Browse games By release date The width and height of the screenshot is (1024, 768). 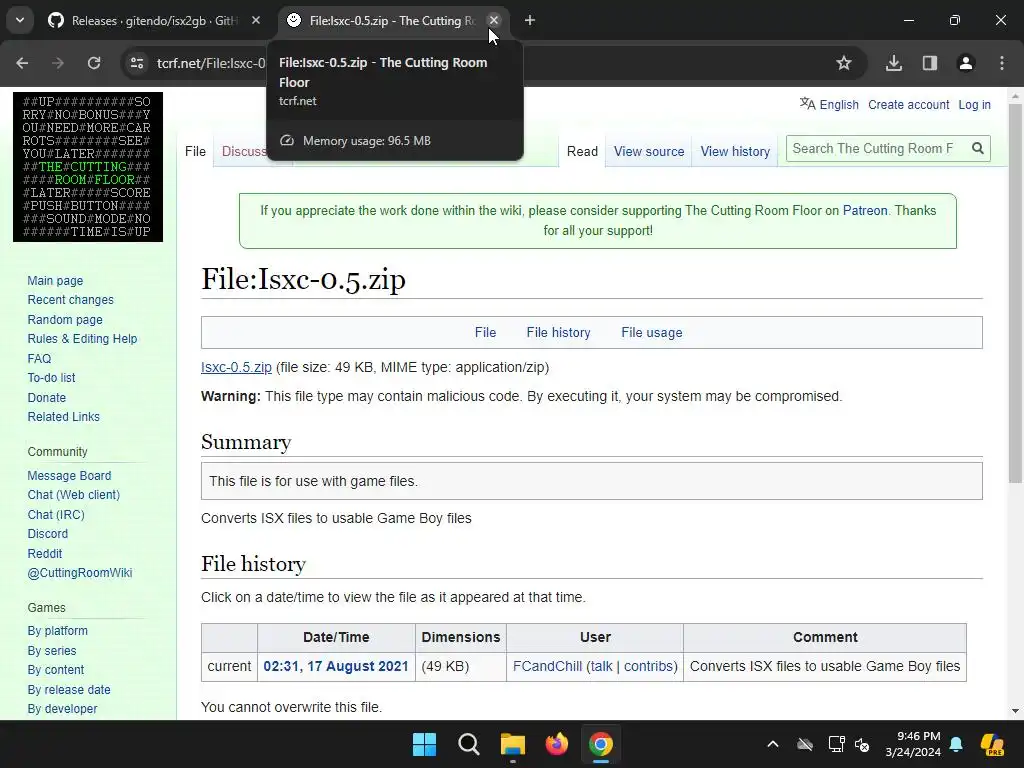(69, 690)
